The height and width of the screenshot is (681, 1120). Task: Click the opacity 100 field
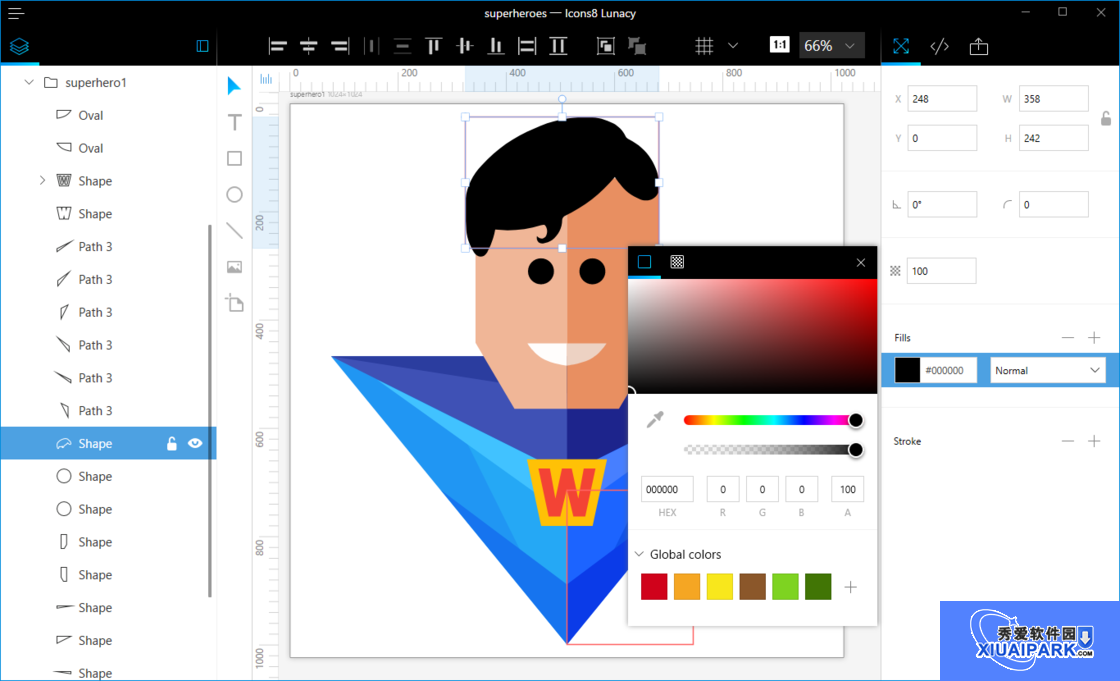click(x=941, y=271)
